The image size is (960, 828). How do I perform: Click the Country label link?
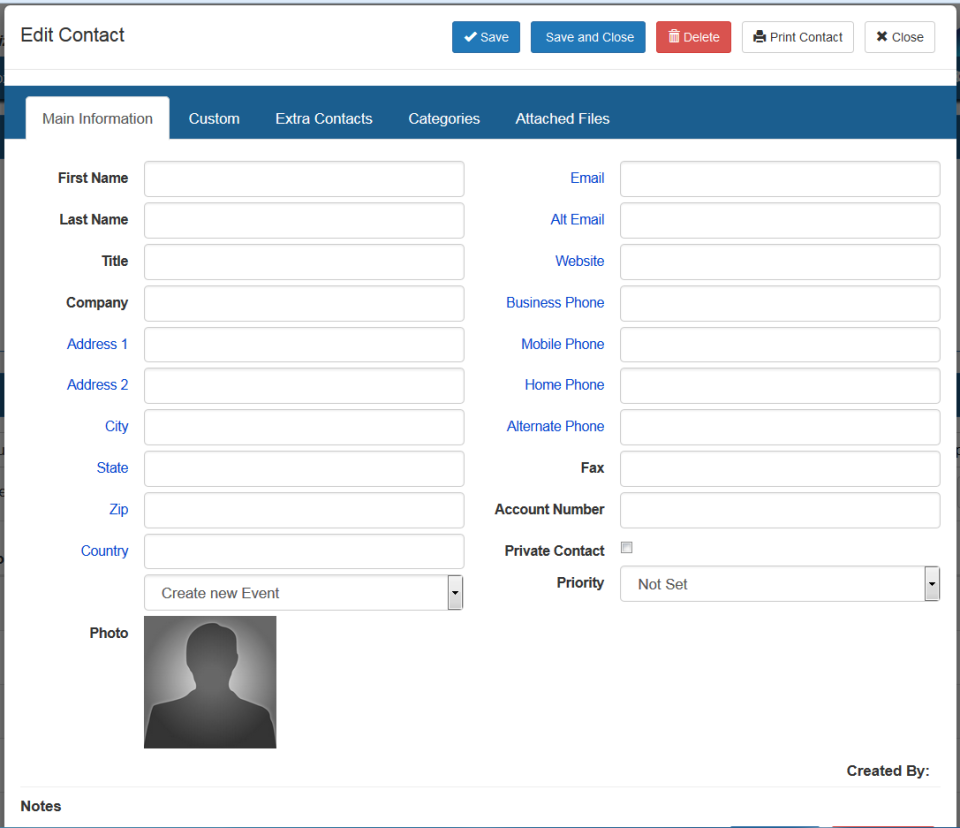pos(105,551)
